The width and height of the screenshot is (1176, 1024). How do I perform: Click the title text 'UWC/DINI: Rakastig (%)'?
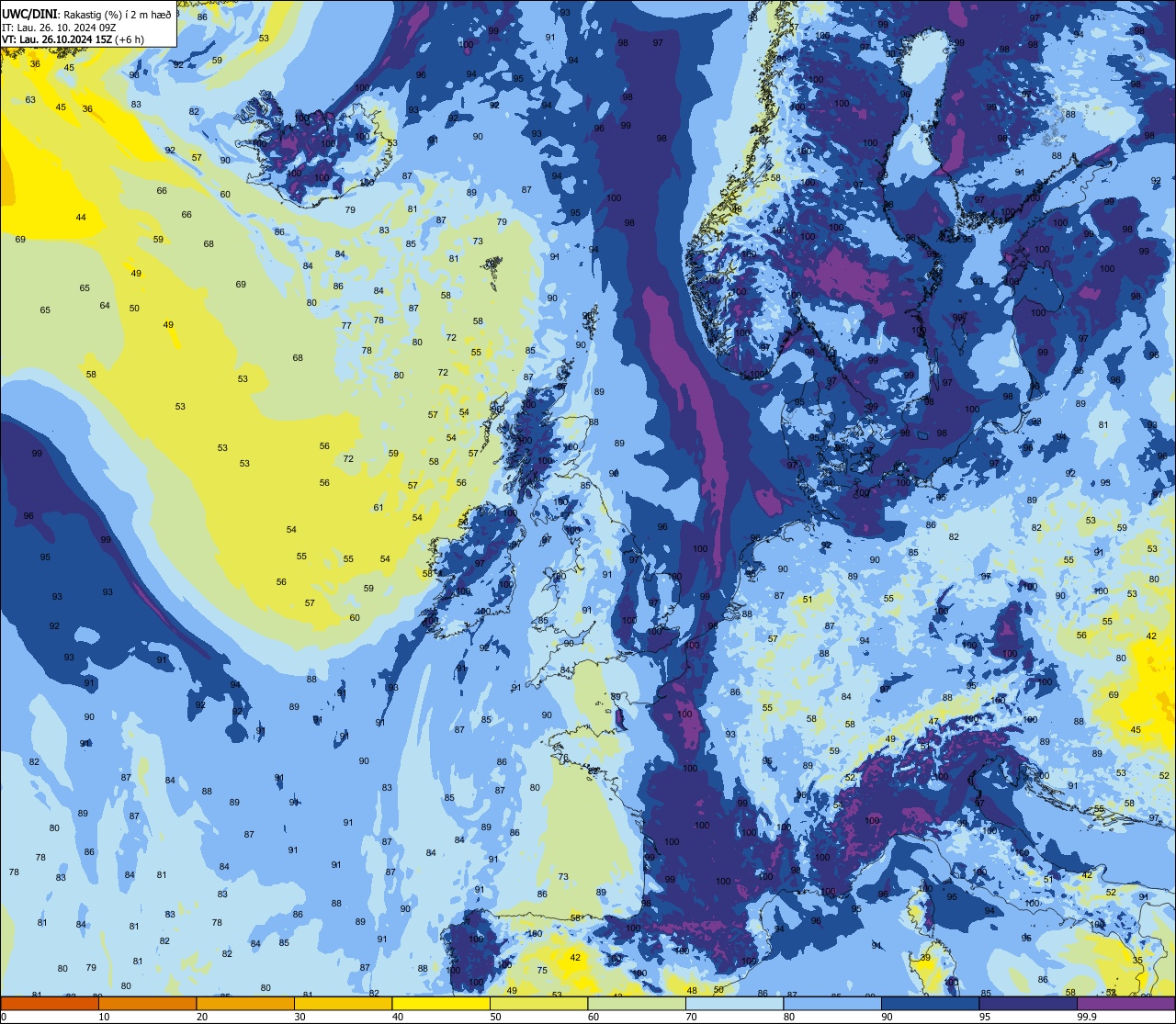pos(60,14)
